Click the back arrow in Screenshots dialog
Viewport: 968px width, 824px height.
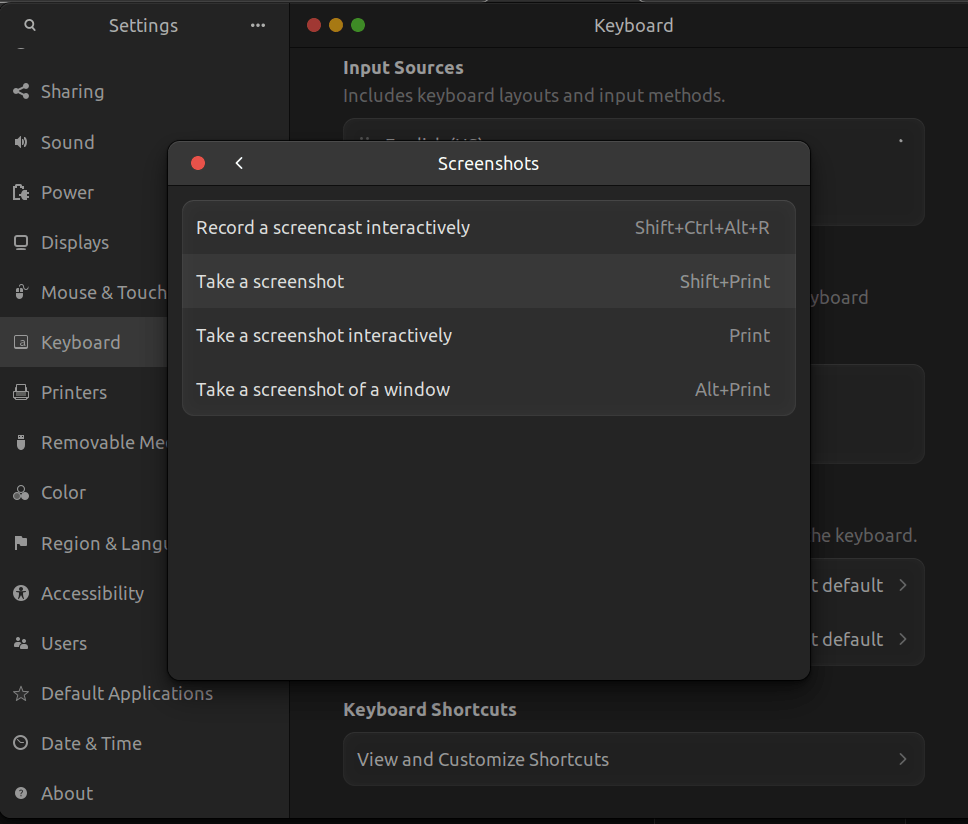[x=238, y=162]
